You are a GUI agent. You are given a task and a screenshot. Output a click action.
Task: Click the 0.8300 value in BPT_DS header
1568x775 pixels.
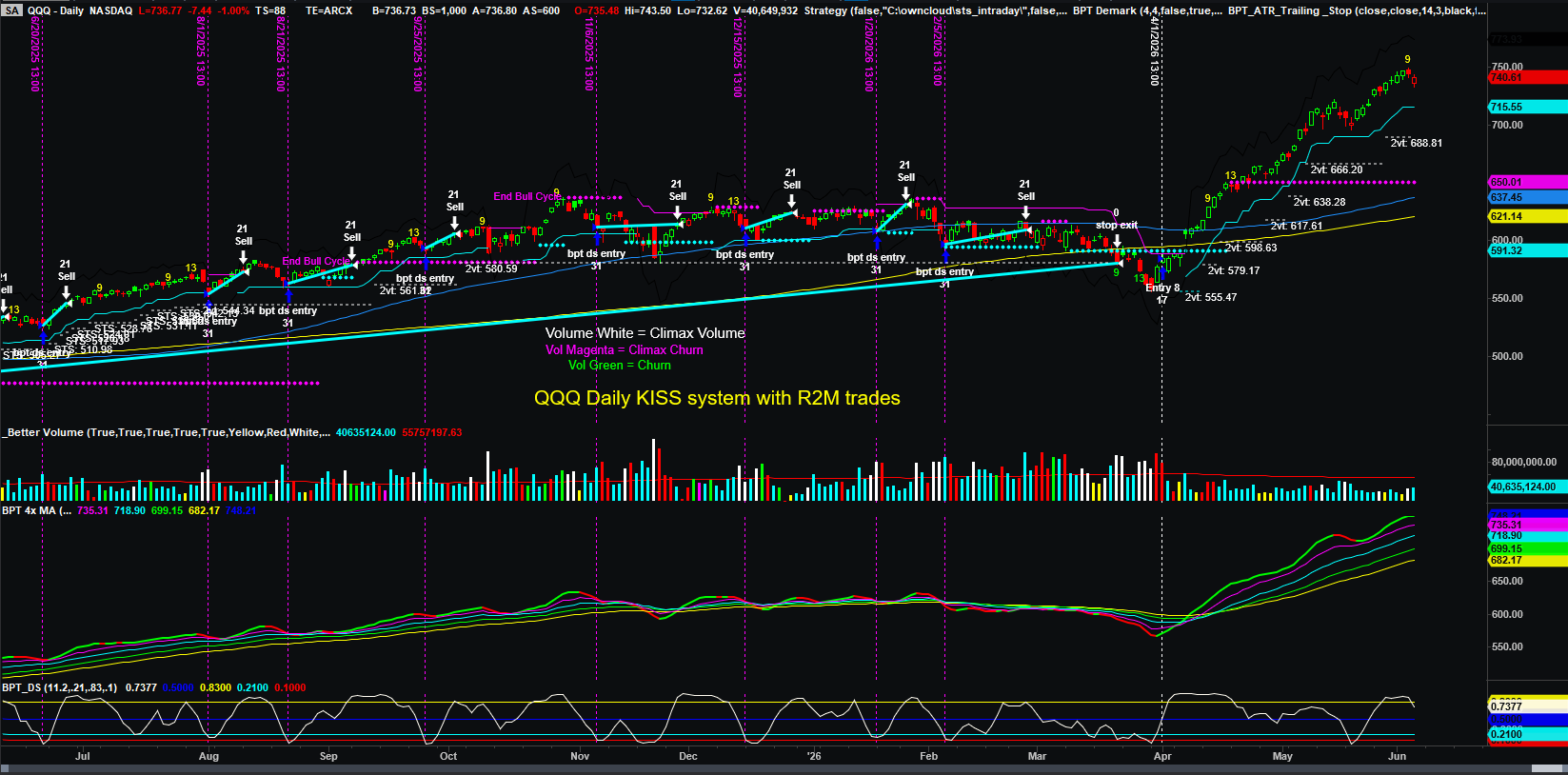(216, 687)
